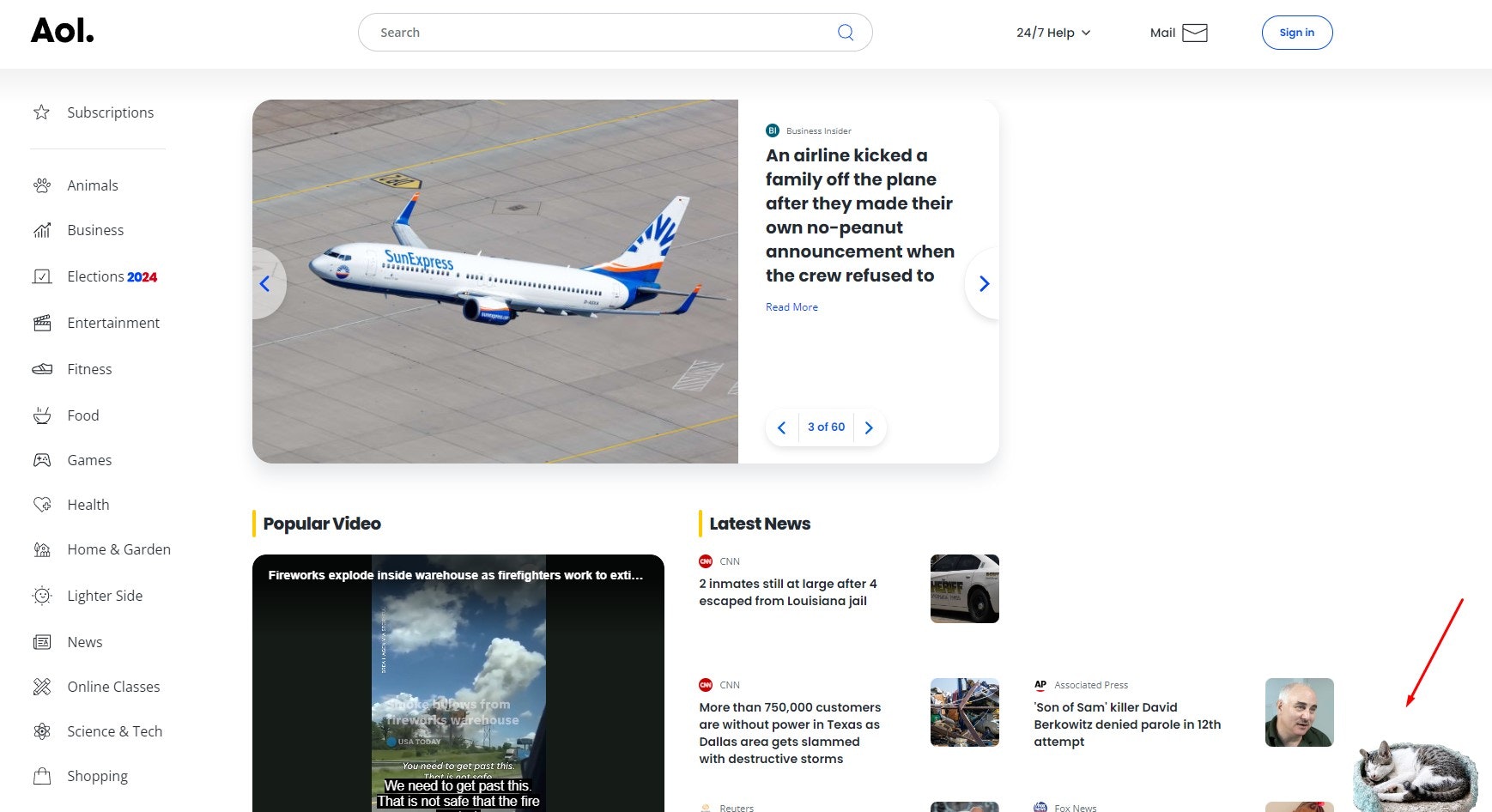
Task: Open the Animals category
Action: click(93, 185)
